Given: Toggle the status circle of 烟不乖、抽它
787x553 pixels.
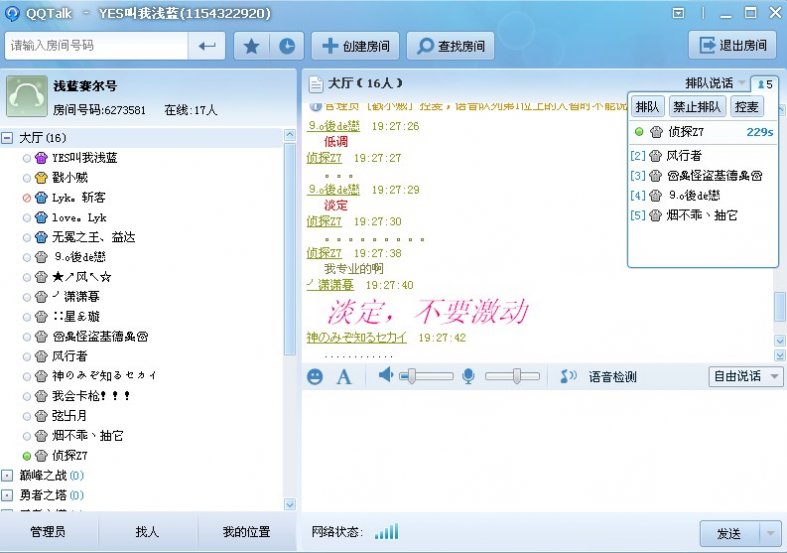Looking at the screenshot, I should [27, 437].
